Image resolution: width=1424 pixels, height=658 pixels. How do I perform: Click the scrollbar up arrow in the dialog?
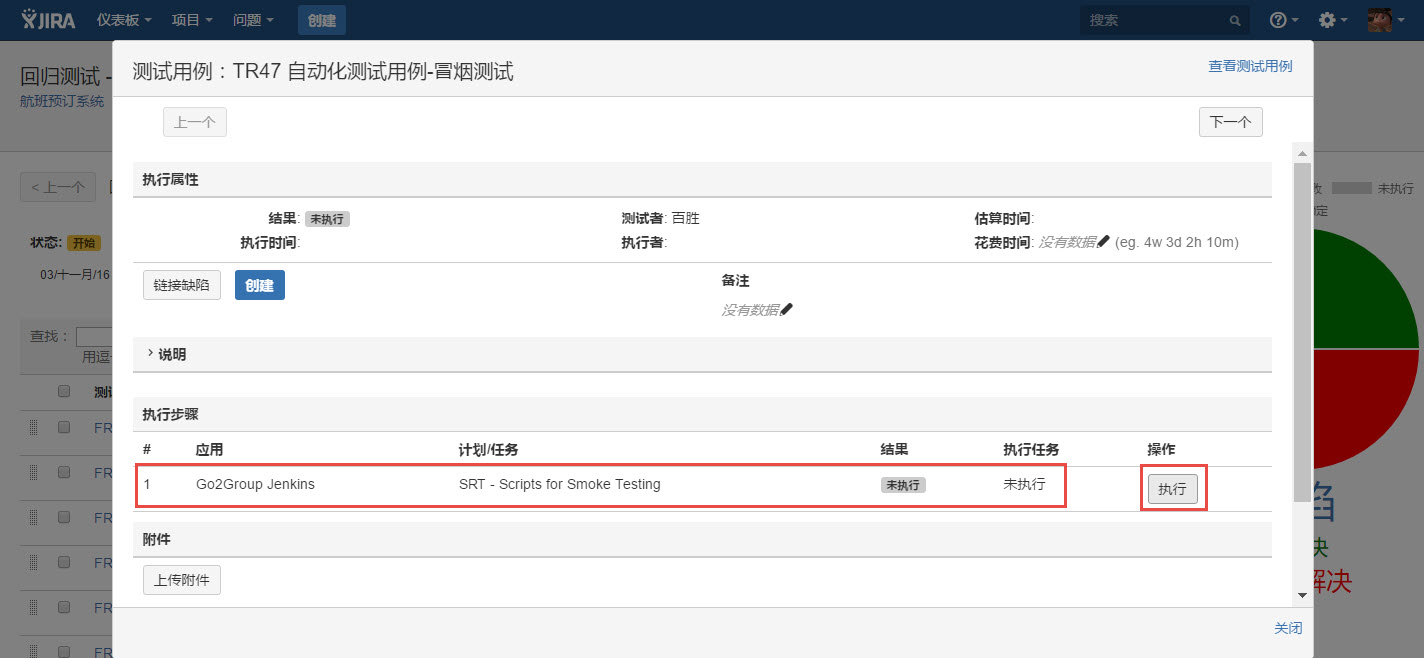1301,153
